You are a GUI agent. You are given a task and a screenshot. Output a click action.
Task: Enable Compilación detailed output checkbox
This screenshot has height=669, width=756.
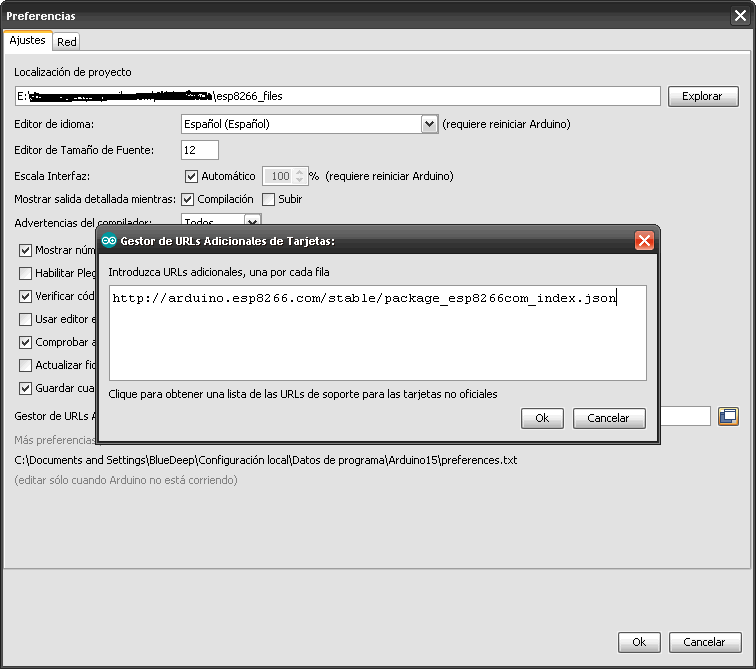point(188,199)
